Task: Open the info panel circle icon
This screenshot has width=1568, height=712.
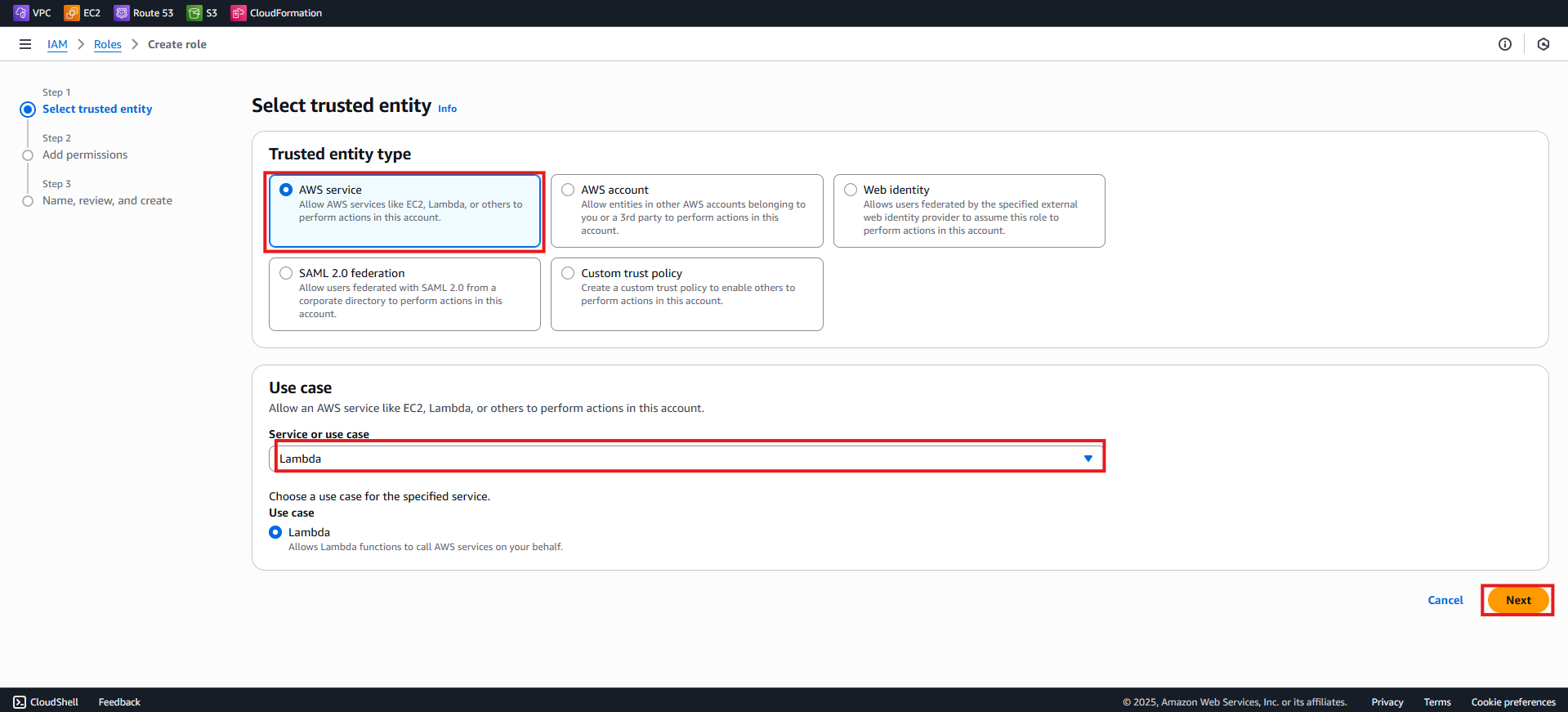Action: pyautogui.click(x=1505, y=44)
